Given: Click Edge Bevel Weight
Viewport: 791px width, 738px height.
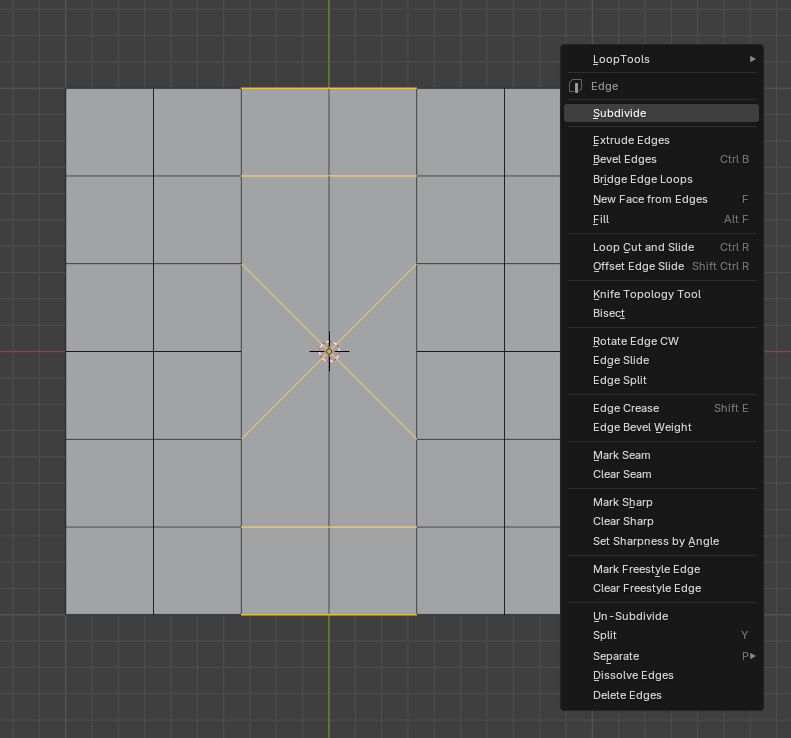Looking at the screenshot, I should 661,427.
